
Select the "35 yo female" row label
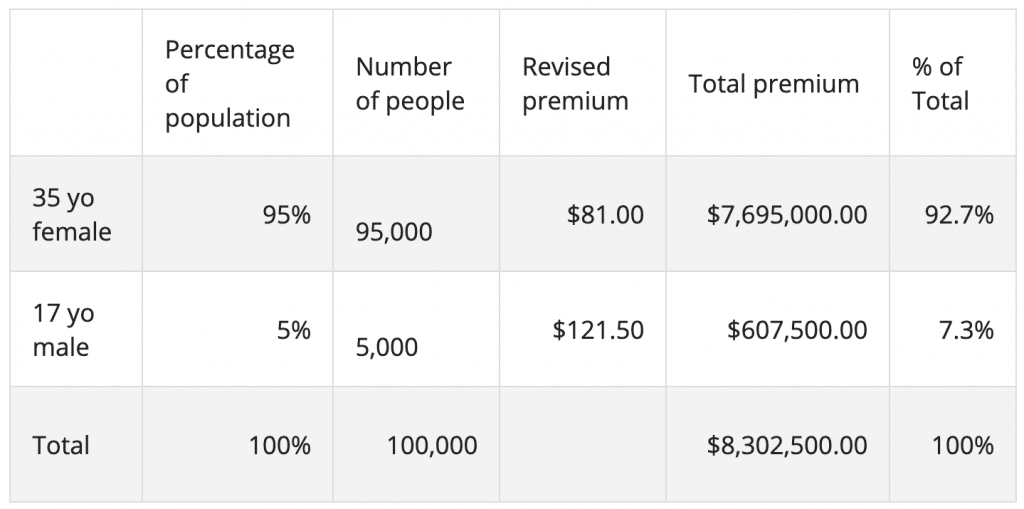click(x=72, y=214)
